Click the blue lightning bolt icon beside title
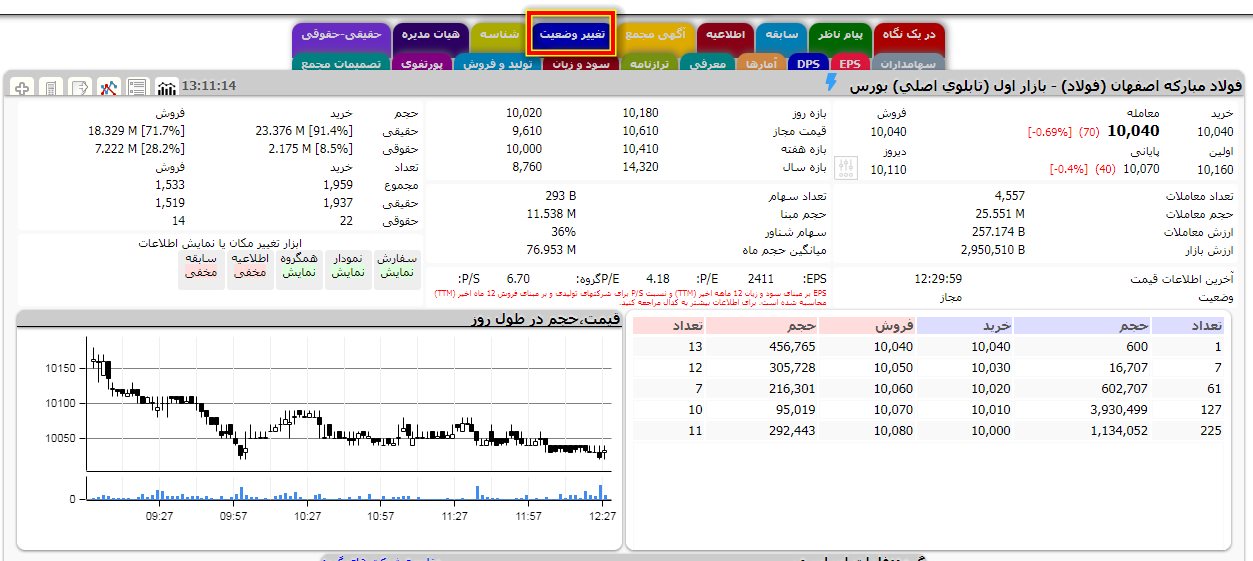The height and width of the screenshot is (561, 1253). [831, 82]
